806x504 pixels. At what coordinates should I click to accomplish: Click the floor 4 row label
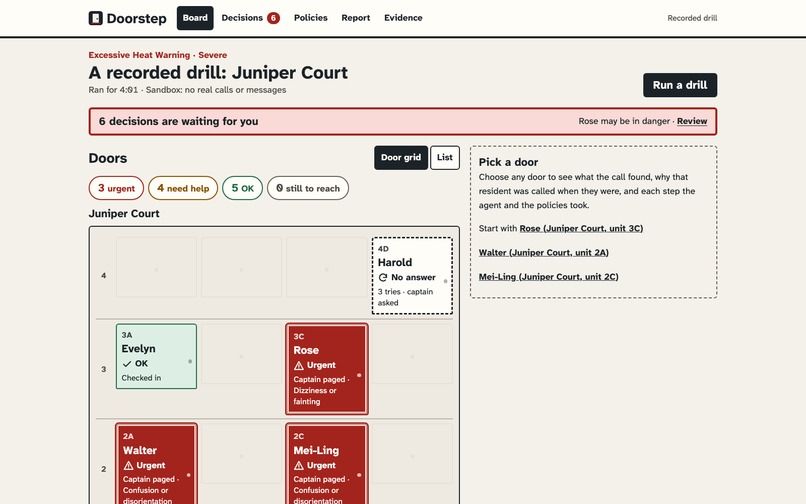click(x=104, y=276)
